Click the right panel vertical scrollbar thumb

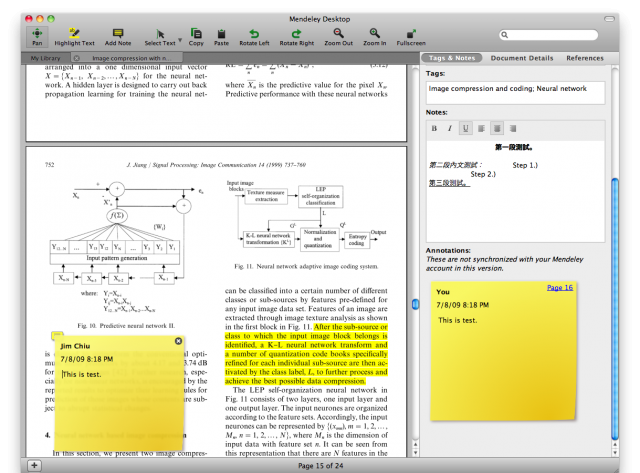pyautogui.click(x=615, y=309)
